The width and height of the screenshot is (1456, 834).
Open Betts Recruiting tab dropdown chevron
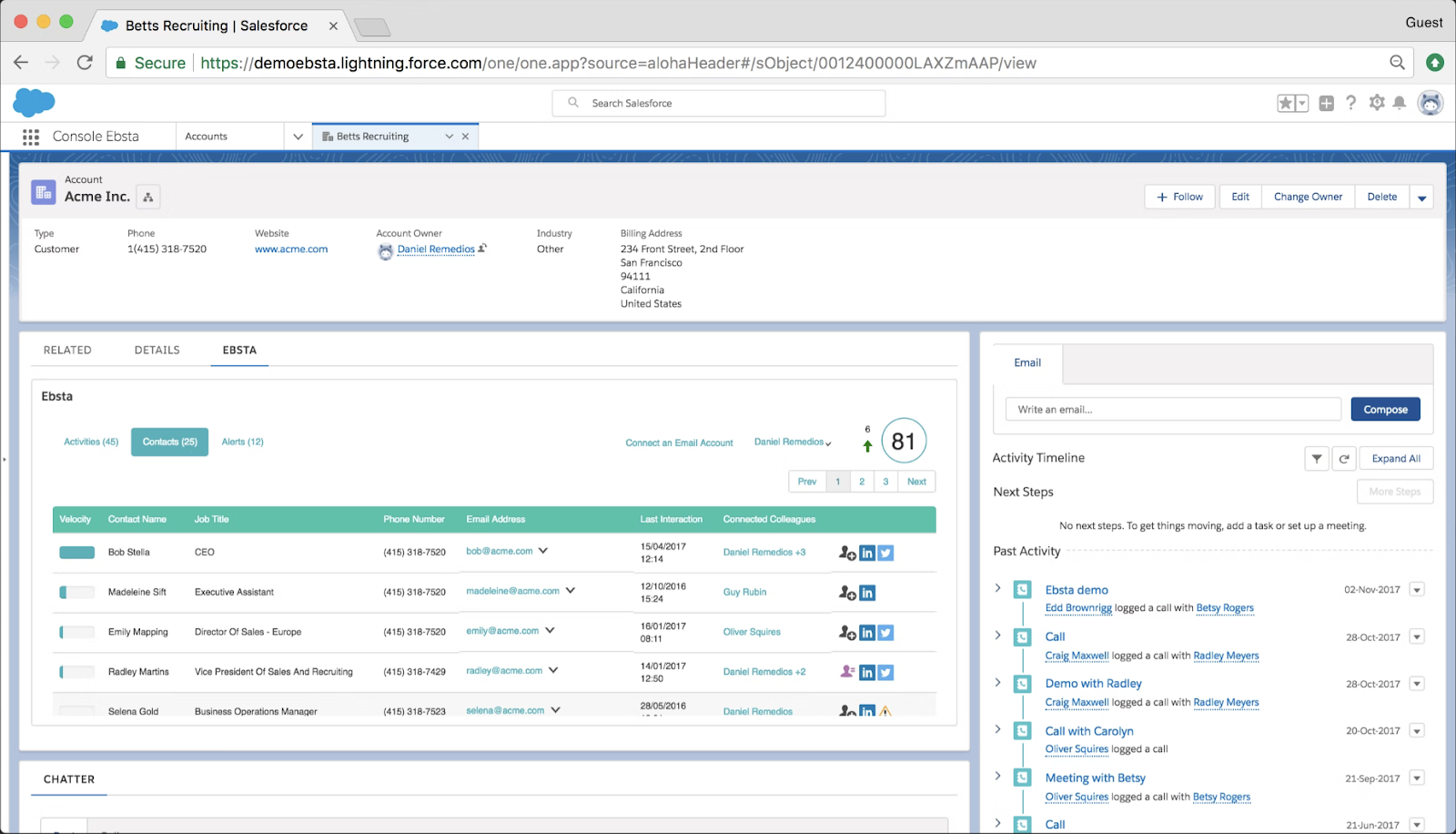click(449, 137)
